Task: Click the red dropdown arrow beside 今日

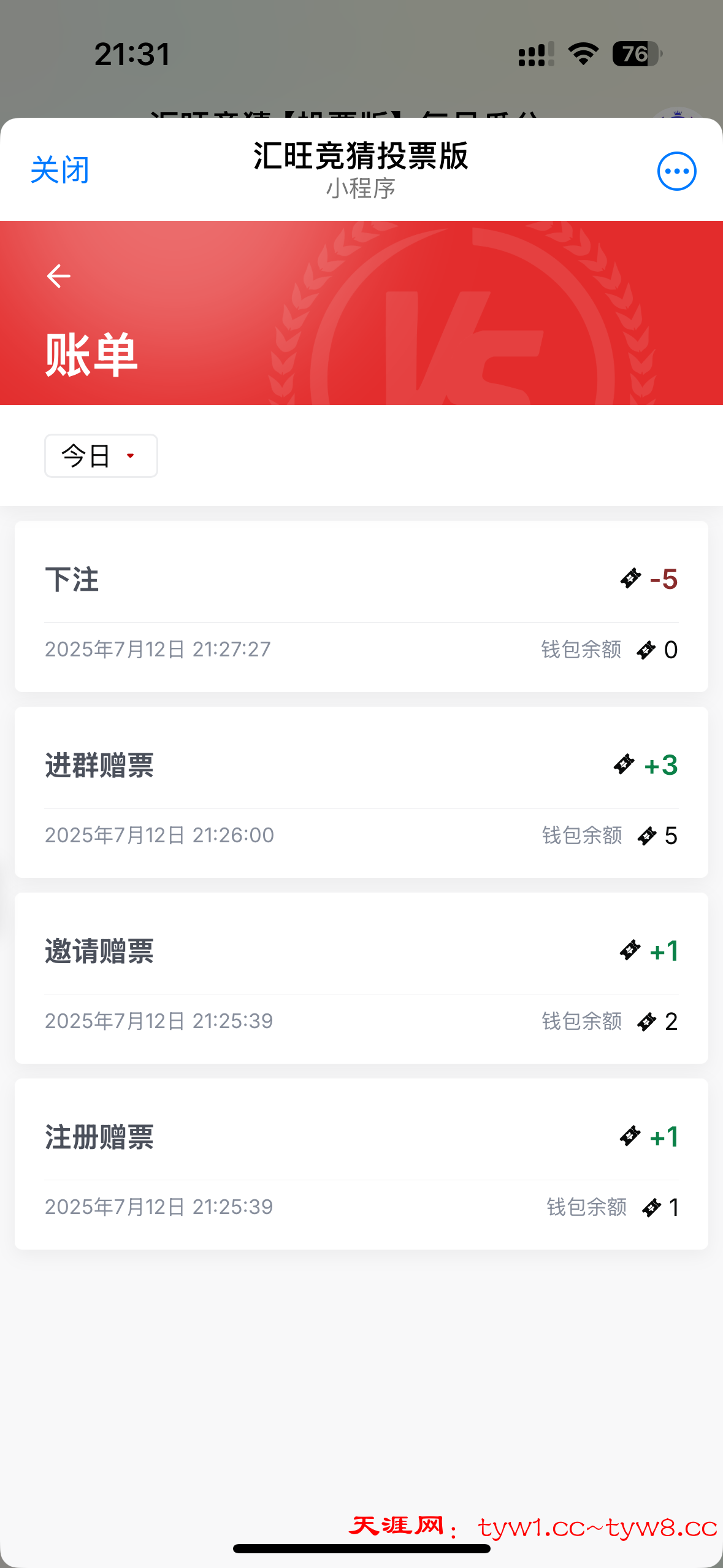Action: [x=131, y=456]
